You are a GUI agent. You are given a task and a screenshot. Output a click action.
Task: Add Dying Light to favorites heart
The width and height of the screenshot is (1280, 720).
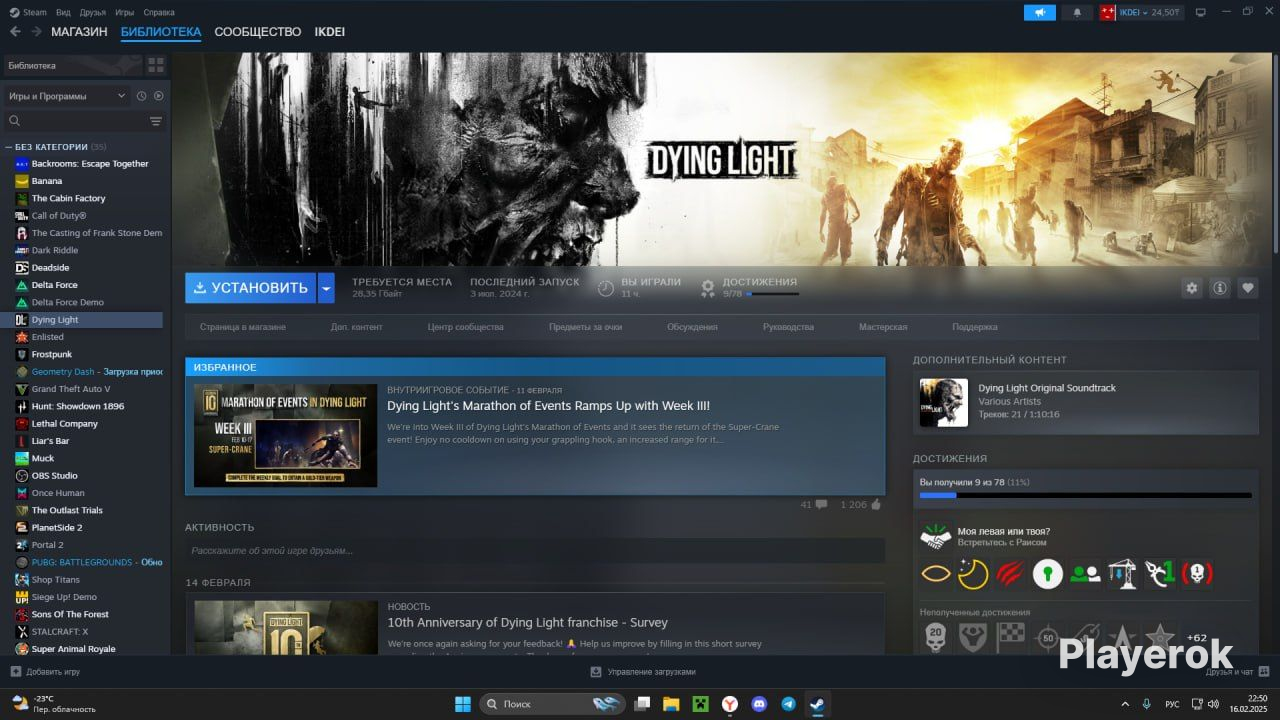[x=1248, y=288]
